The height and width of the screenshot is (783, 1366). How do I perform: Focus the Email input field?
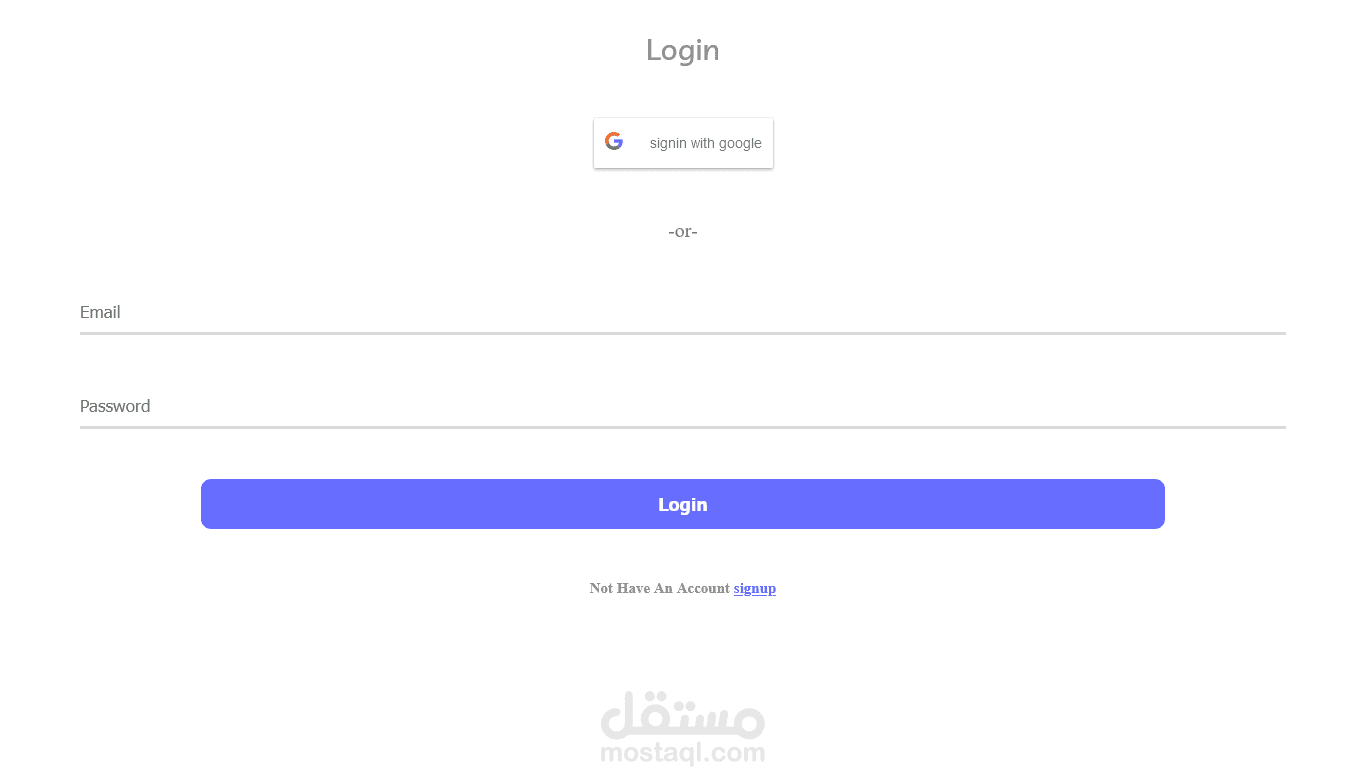tap(683, 312)
